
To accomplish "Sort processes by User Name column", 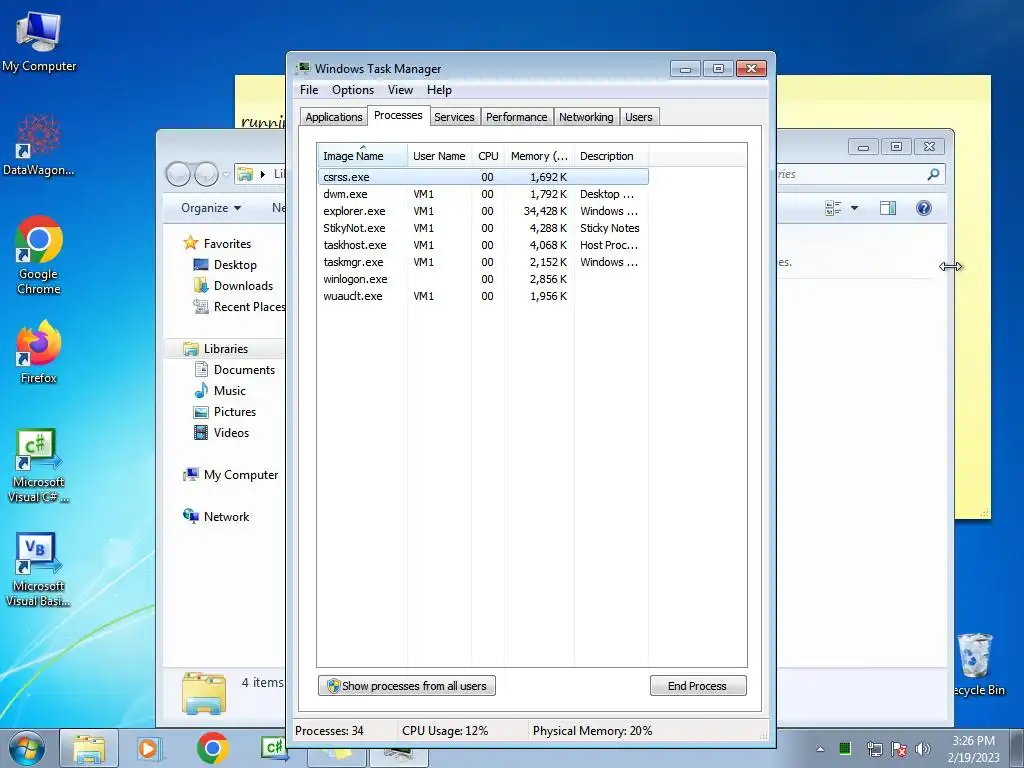I will [x=439, y=156].
